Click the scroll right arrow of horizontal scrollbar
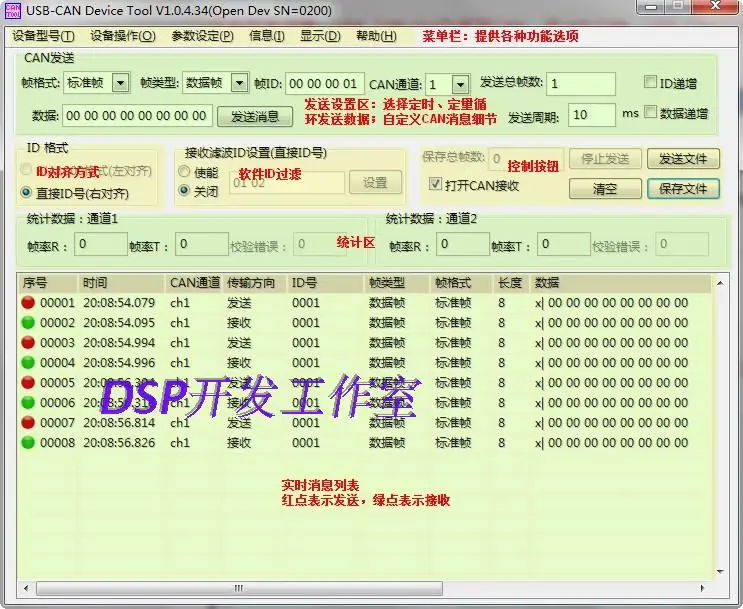Viewport: 743px width, 609px height. coord(702,588)
